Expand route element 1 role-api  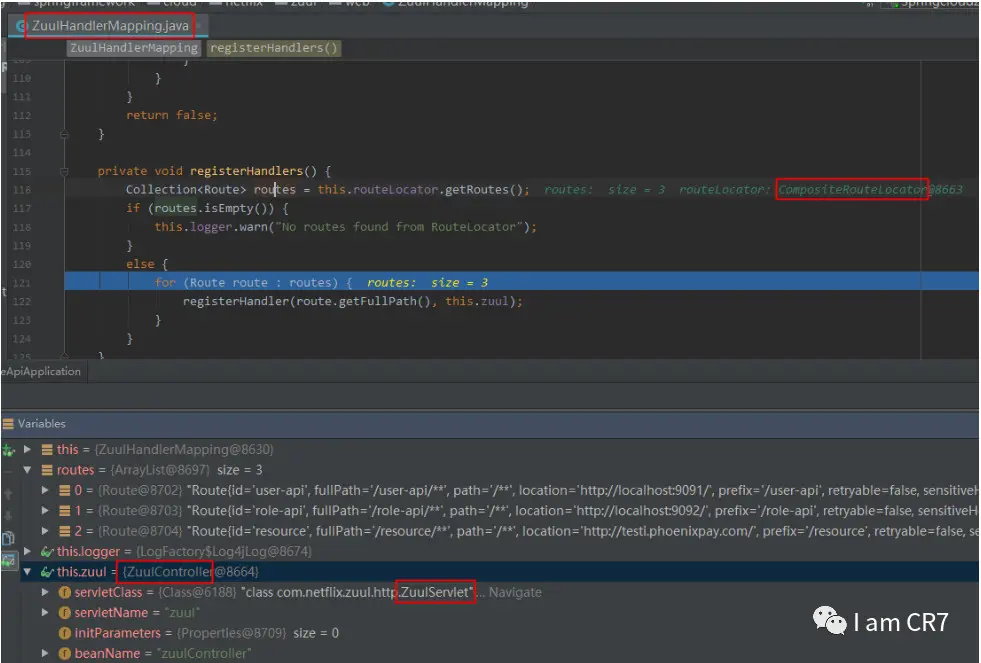pyautogui.click(x=45, y=511)
